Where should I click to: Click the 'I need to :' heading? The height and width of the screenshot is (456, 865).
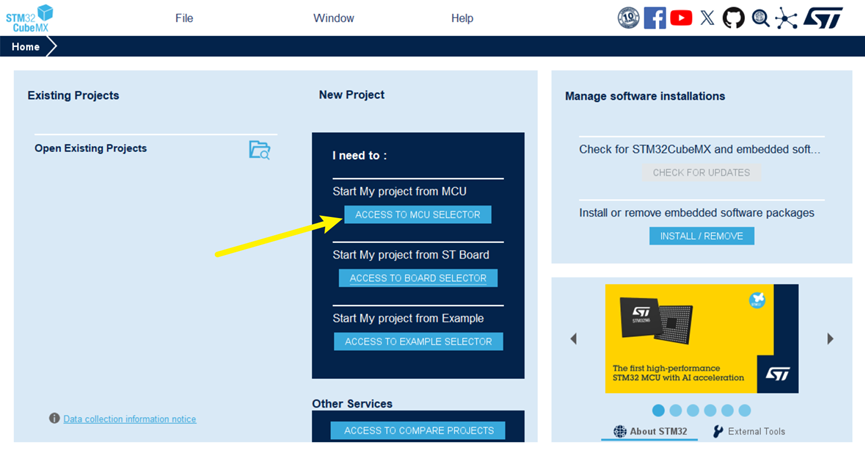coord(360,155)
